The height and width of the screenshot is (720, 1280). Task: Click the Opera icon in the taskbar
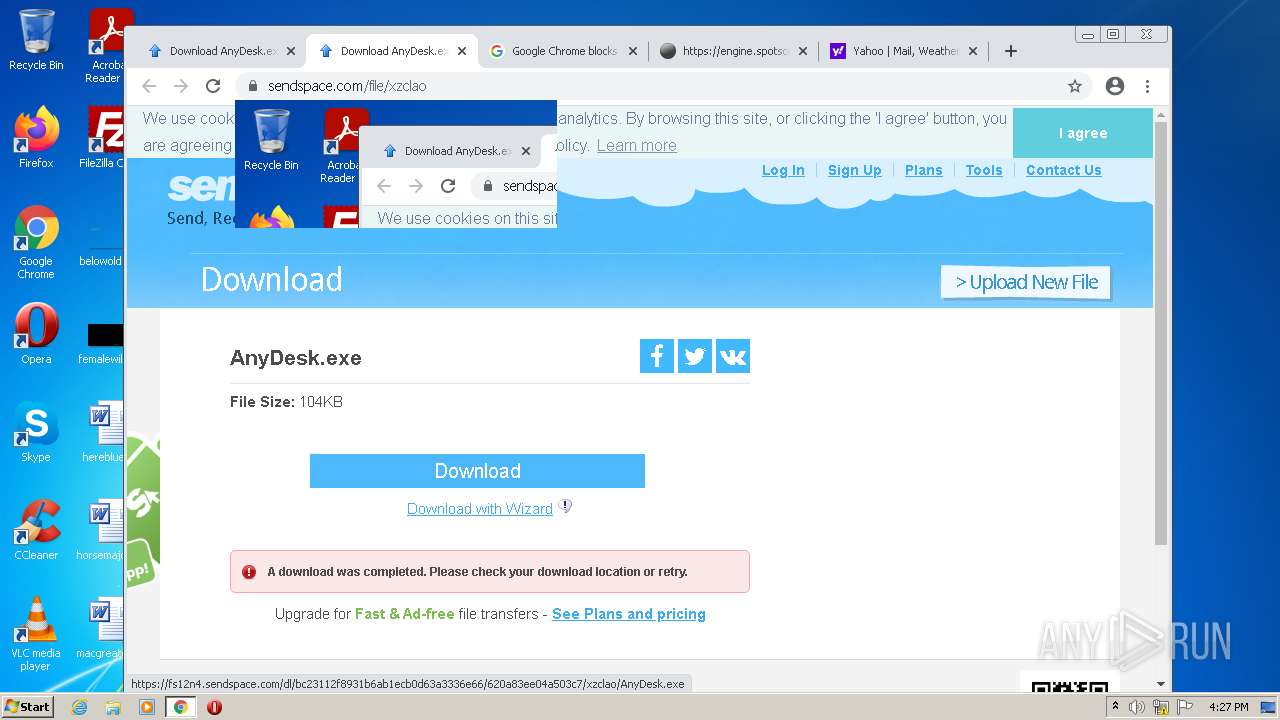[214, 707]
